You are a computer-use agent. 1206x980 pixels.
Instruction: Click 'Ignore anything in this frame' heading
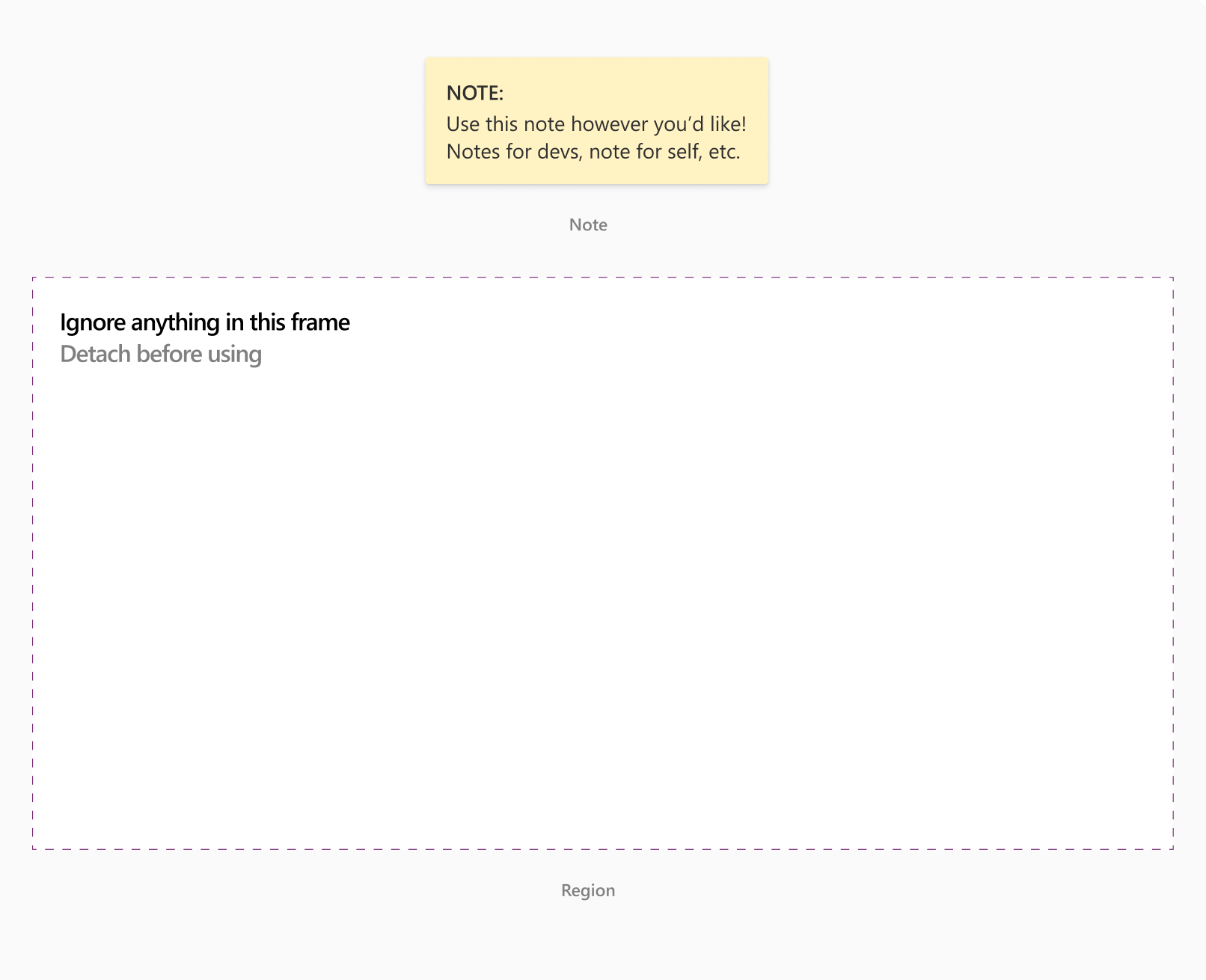pyautogui.click(x=205, y=322)
